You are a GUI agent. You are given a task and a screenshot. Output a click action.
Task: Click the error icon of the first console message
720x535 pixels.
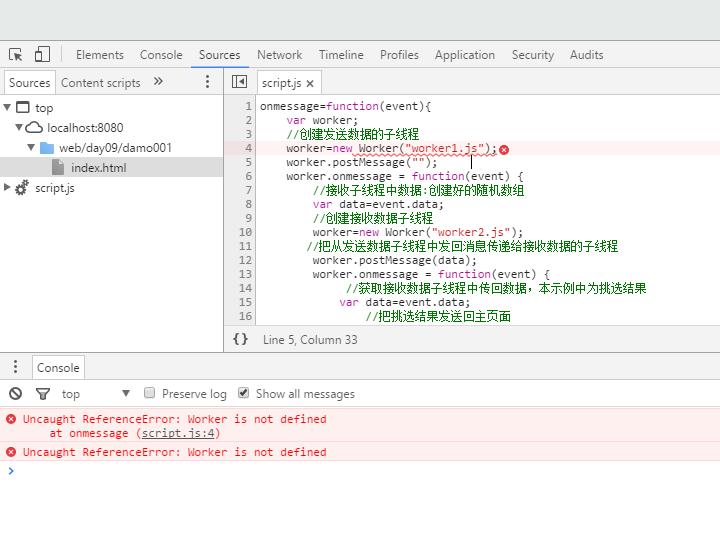11,419
